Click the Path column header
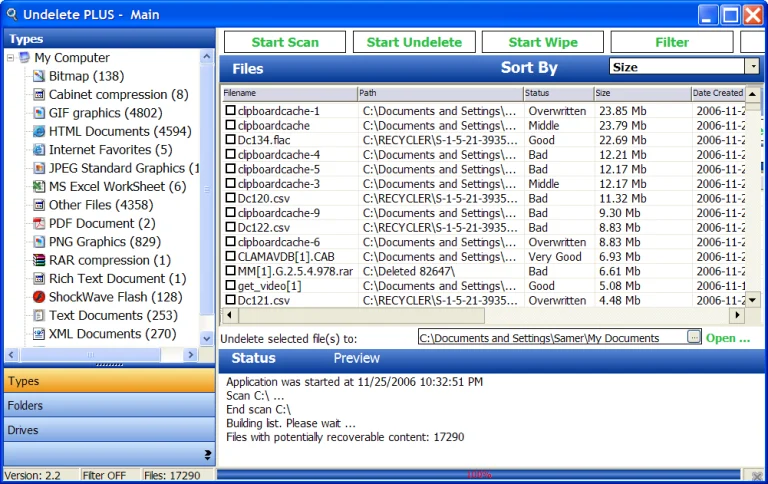This screenshot has height=484, width=768. [440, 93]
